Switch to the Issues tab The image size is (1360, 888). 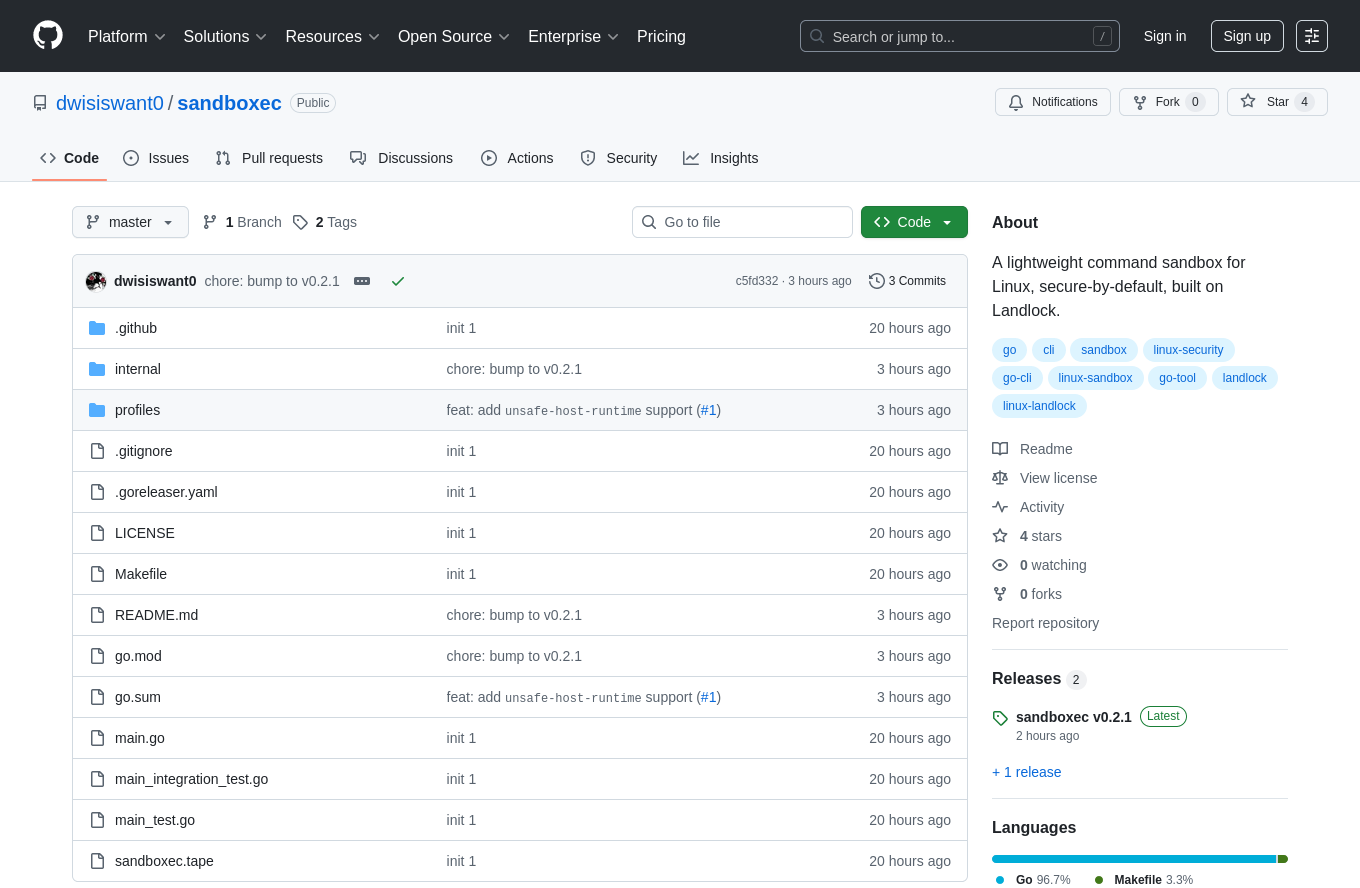156,158
